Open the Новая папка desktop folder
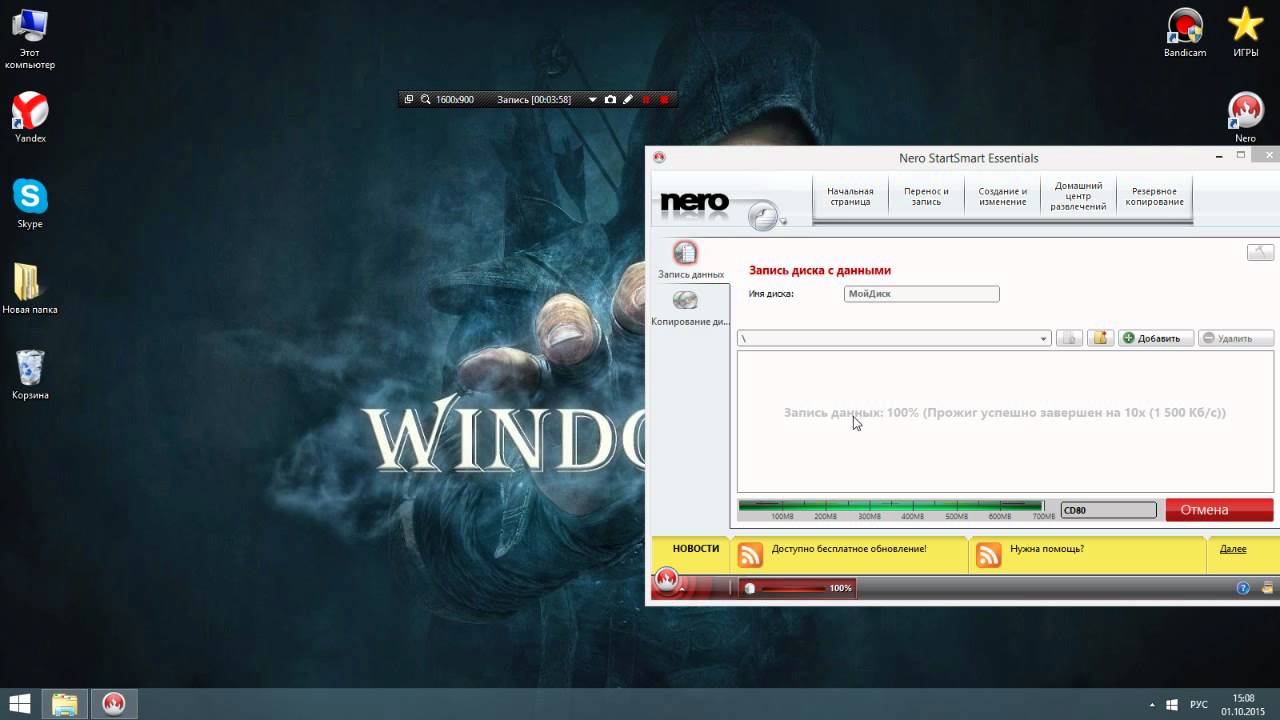This screenshot has width=1280, height=720. click(30, 289)
